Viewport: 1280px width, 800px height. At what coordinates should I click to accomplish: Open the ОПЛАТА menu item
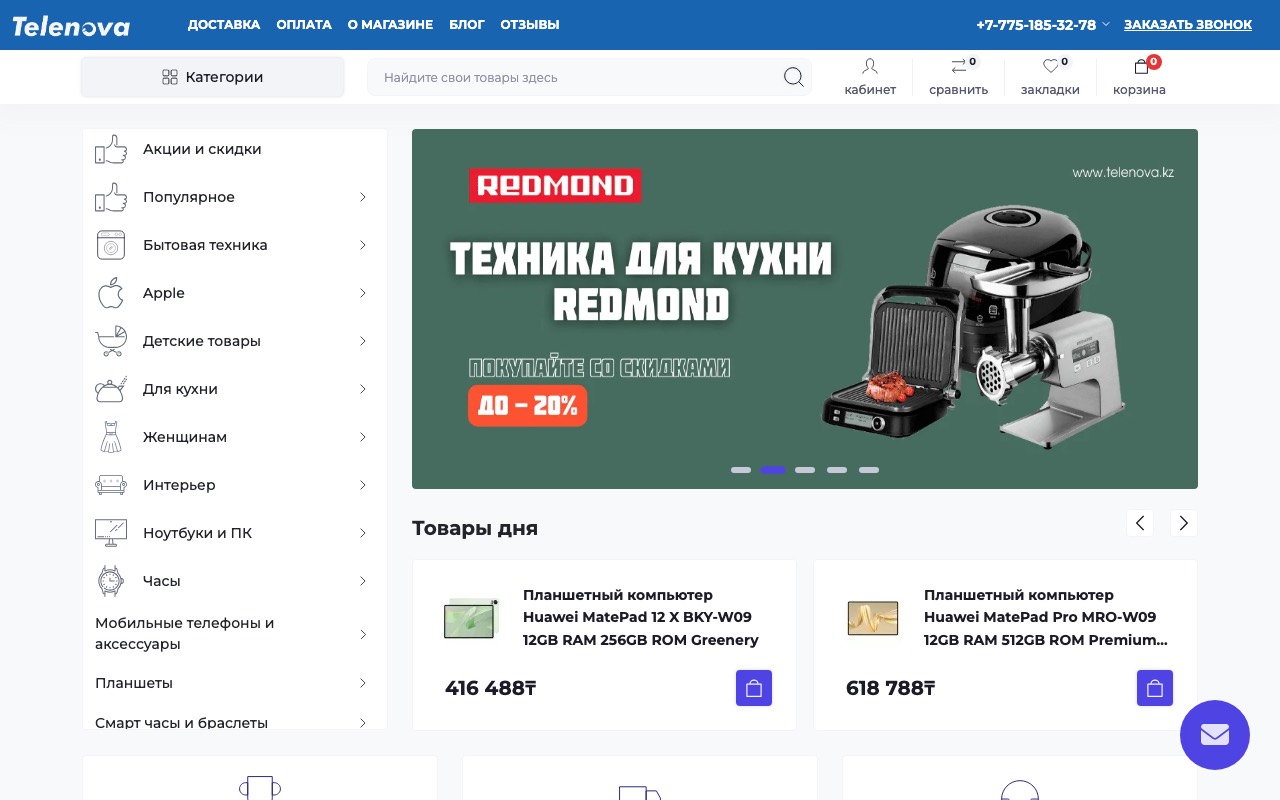[x=304, y=25]
